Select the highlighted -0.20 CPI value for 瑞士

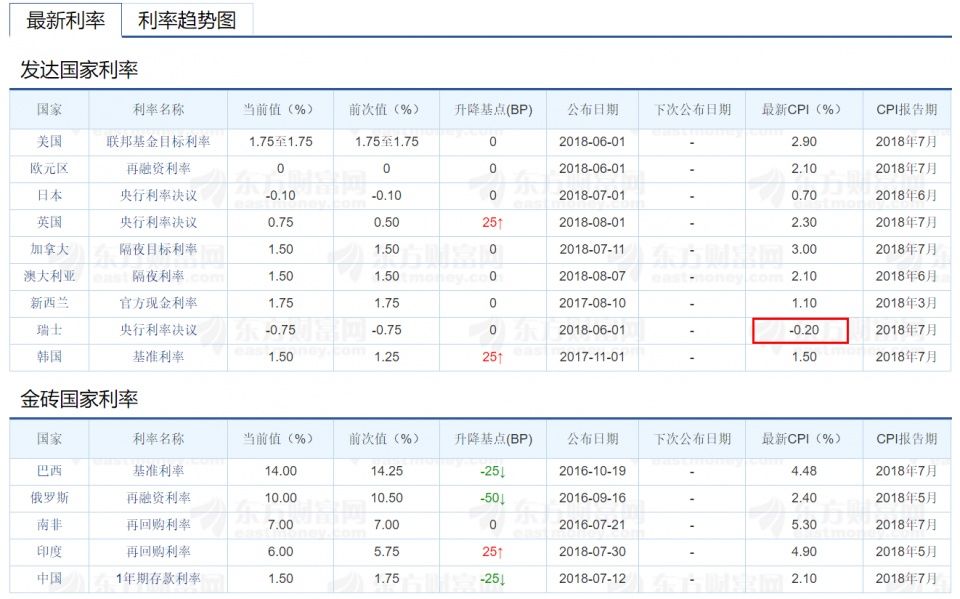pos(803,330)
